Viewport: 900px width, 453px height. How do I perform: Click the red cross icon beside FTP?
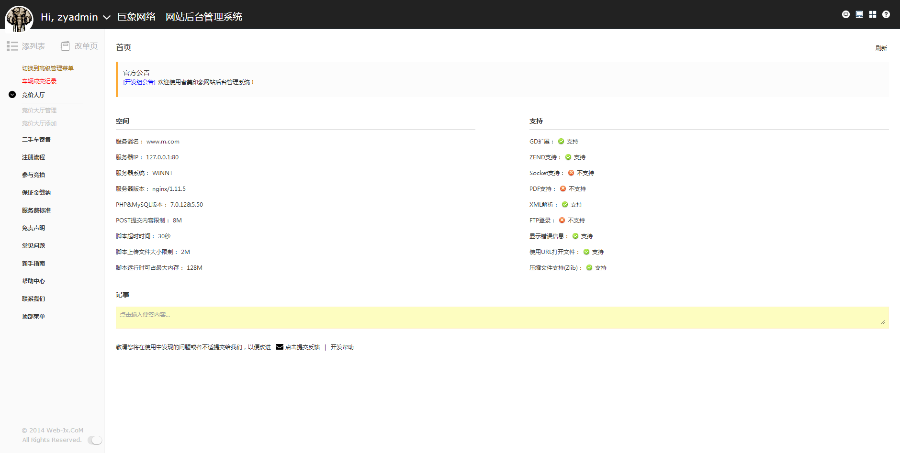[x=562, y=220]
